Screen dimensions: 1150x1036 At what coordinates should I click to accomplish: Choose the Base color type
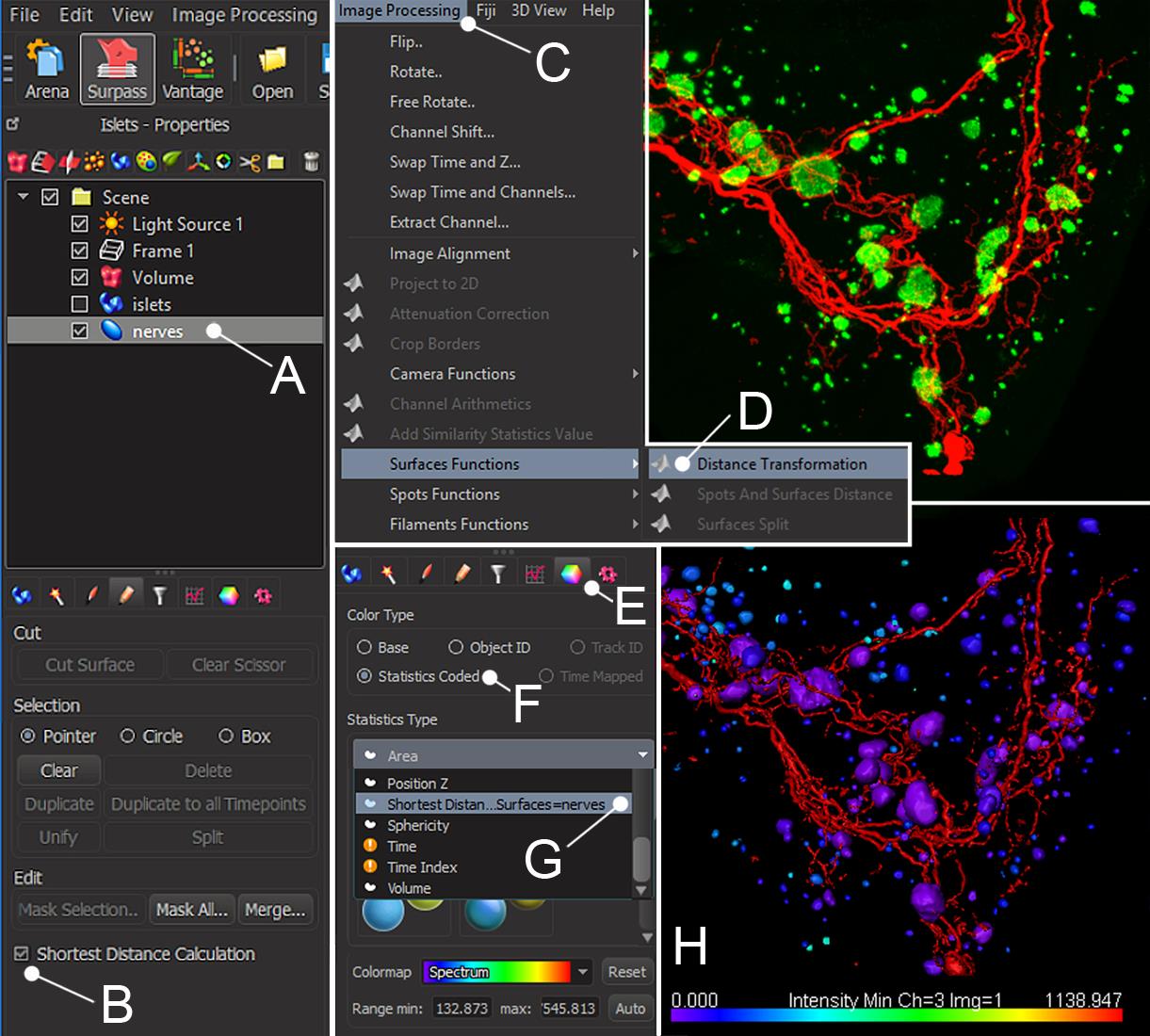pyautogui.click(x=364, y=647)
